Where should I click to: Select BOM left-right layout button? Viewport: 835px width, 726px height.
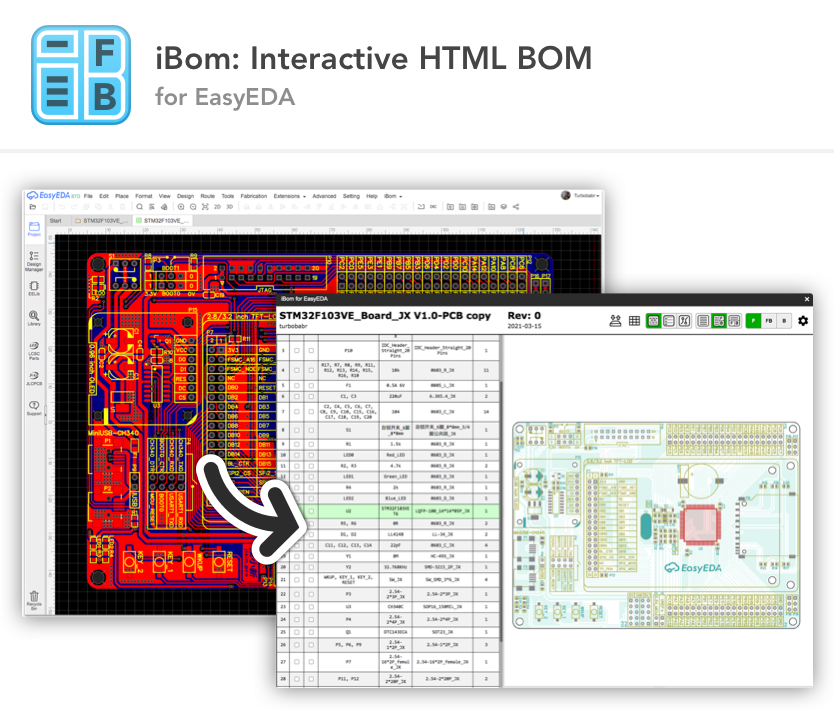click(x=718, y=321)
